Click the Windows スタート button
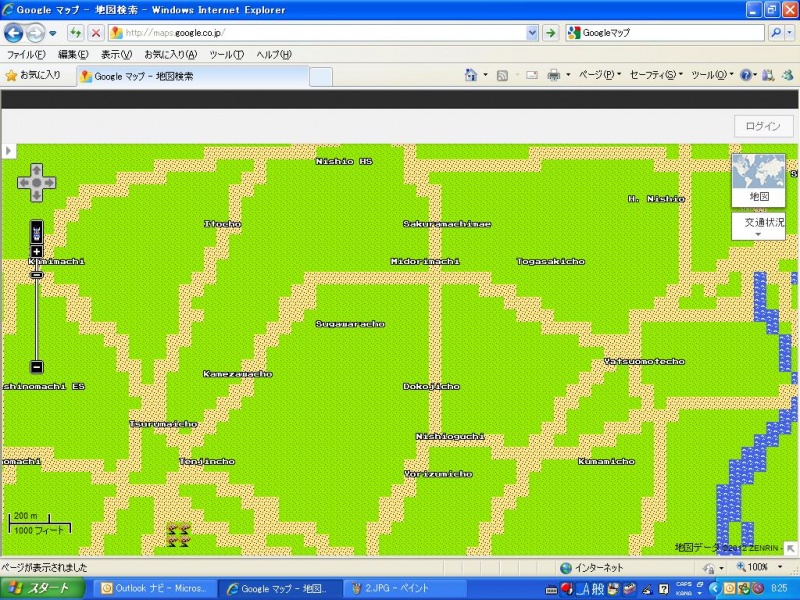Image resolution: width=800 pixels, height=600 pixels. click(x=42, y=588)
